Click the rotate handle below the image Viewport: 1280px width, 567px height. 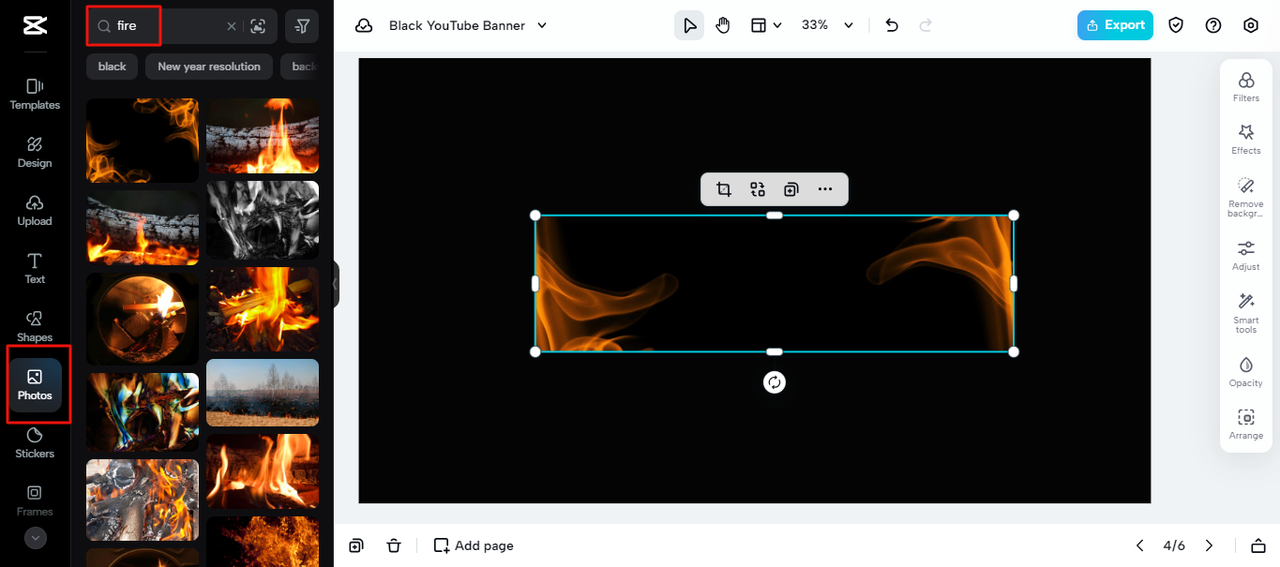click(x=774, y=382)
